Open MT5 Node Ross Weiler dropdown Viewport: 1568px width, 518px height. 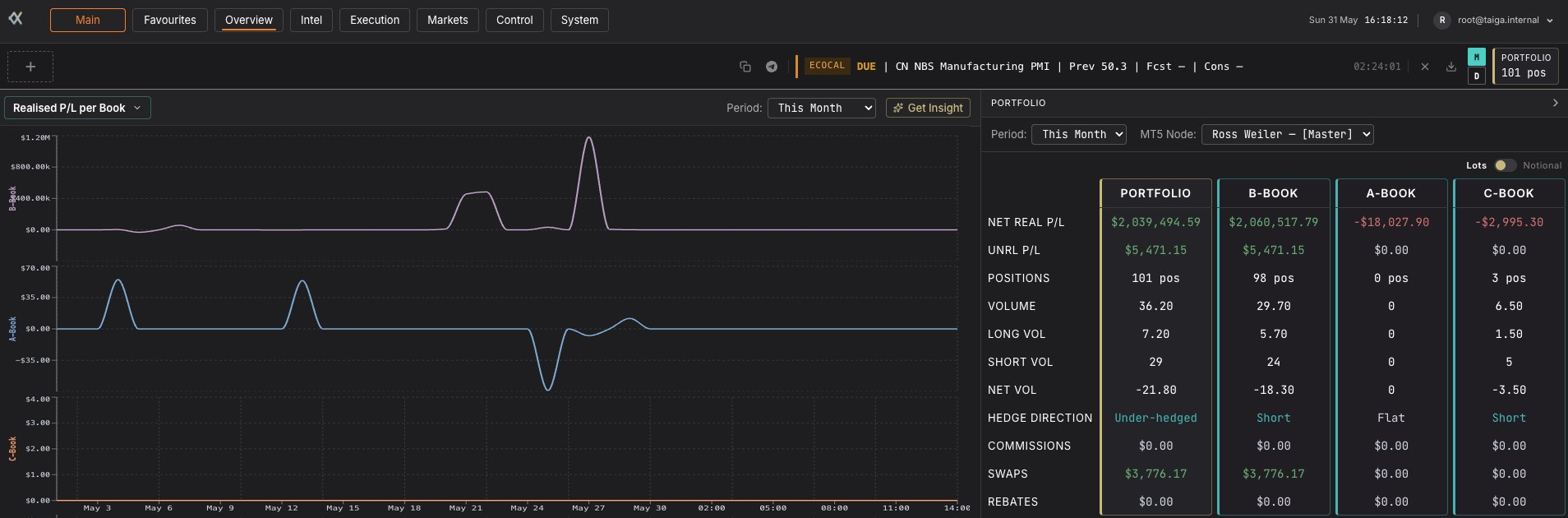click(1287, 134)
